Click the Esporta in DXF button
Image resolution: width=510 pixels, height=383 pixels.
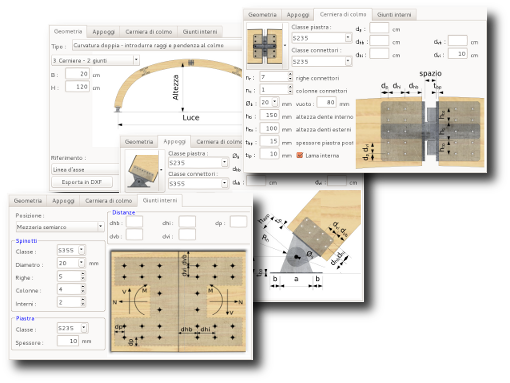(x=82, y=182)
